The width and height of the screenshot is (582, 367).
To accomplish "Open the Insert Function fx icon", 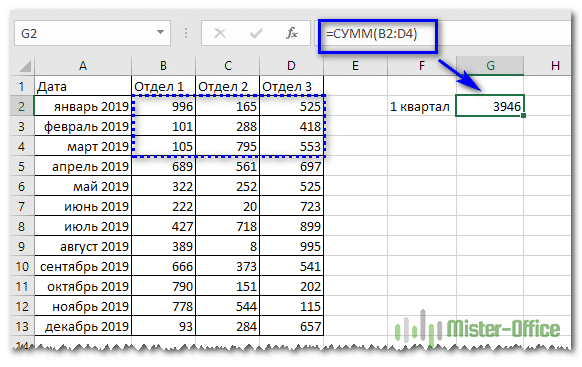I will 292,33.
